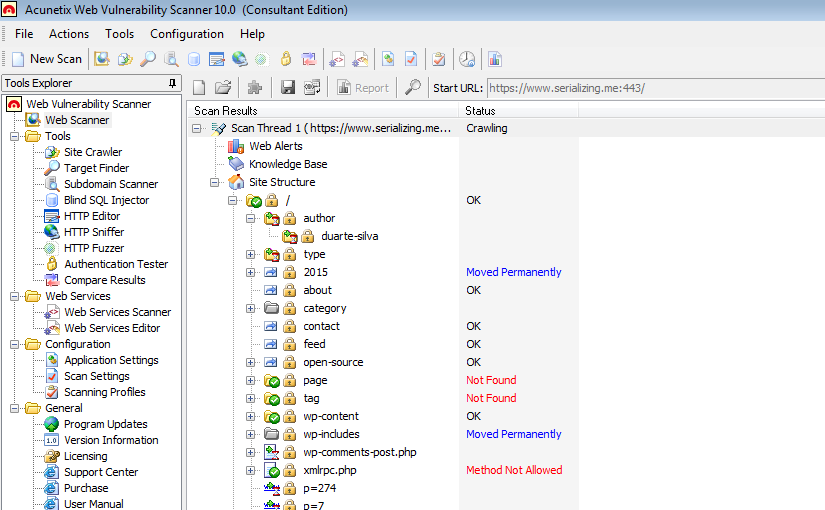The width and height of the screenshot is (825, 510).
Task: Collapse Scan Thread 1 node
Action: 196,128
